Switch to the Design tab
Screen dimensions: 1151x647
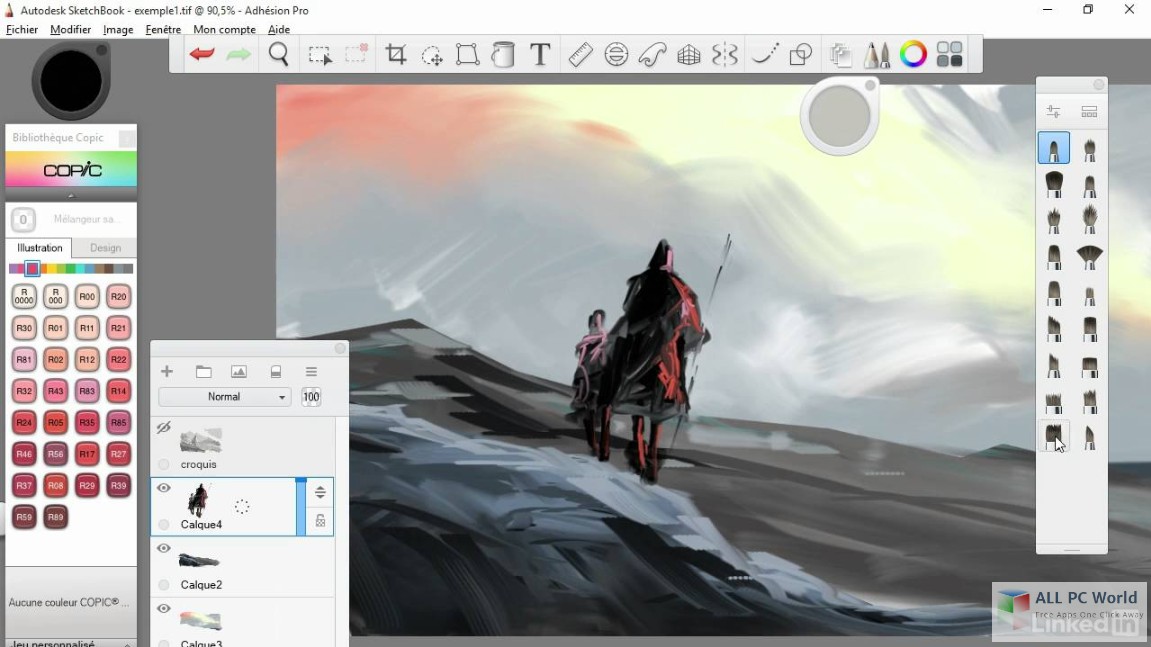click(105, 247)
